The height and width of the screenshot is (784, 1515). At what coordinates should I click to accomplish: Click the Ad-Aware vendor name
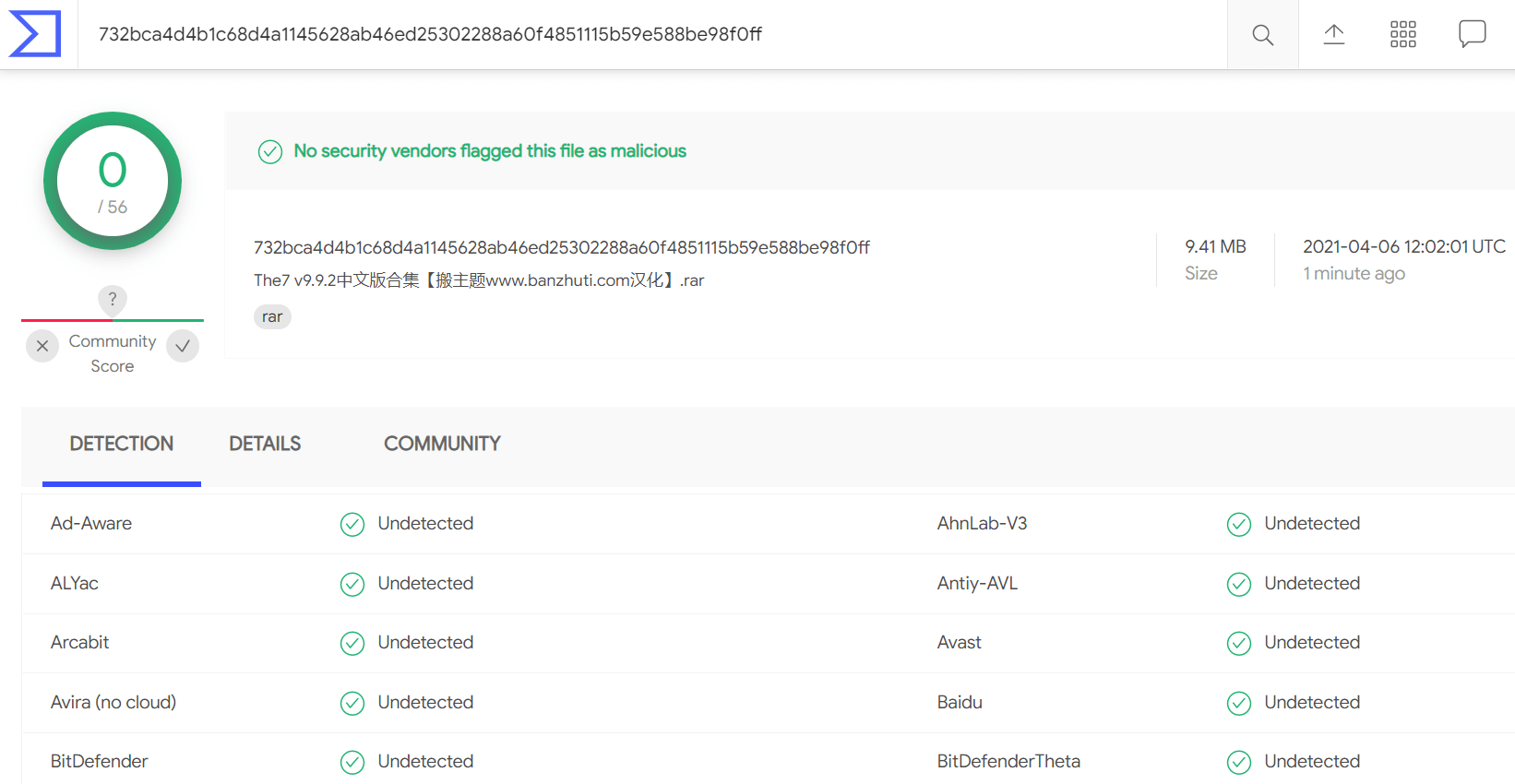pos(91,523)
